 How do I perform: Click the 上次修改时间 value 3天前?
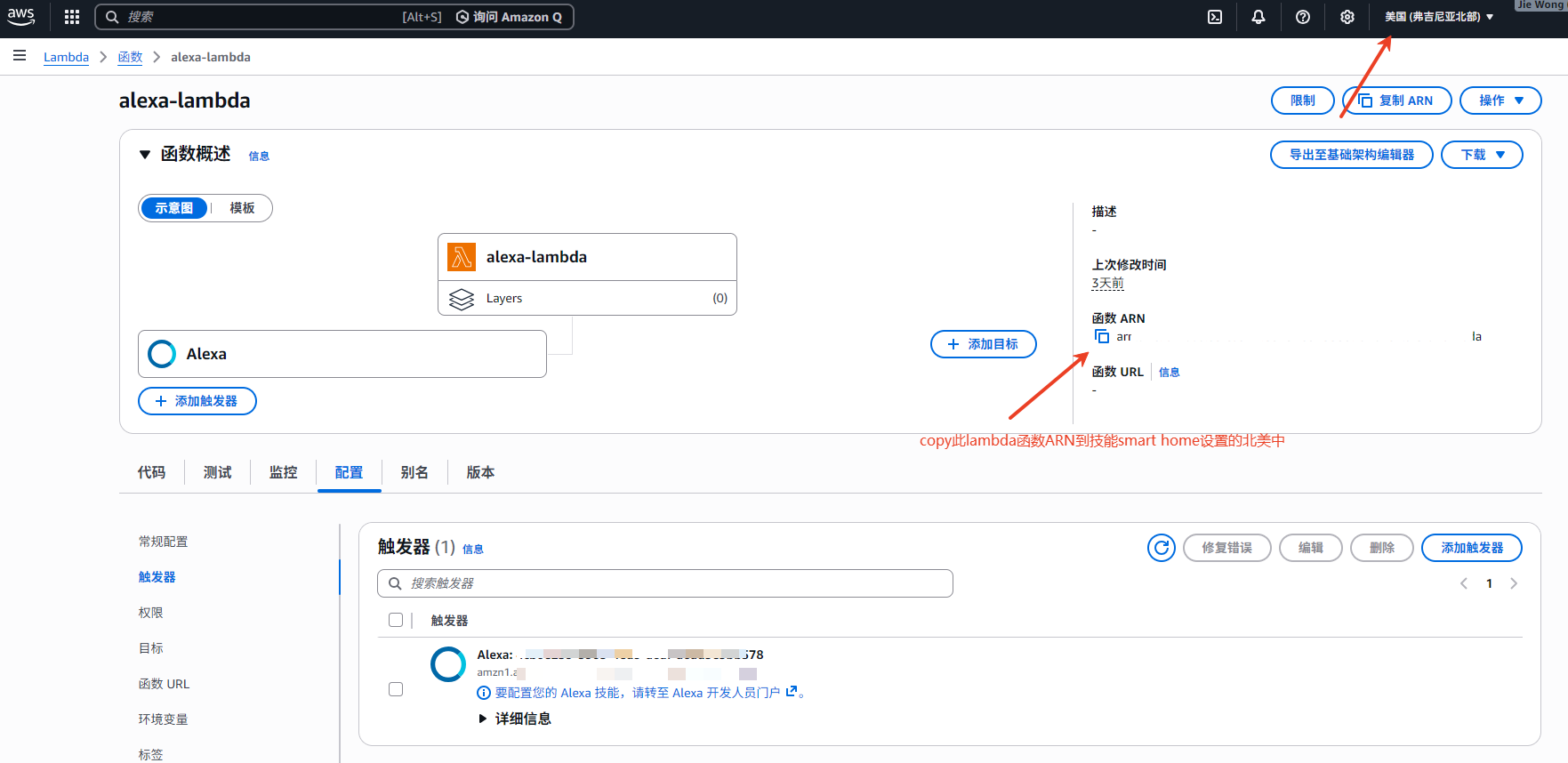(x=1108, y=283)
